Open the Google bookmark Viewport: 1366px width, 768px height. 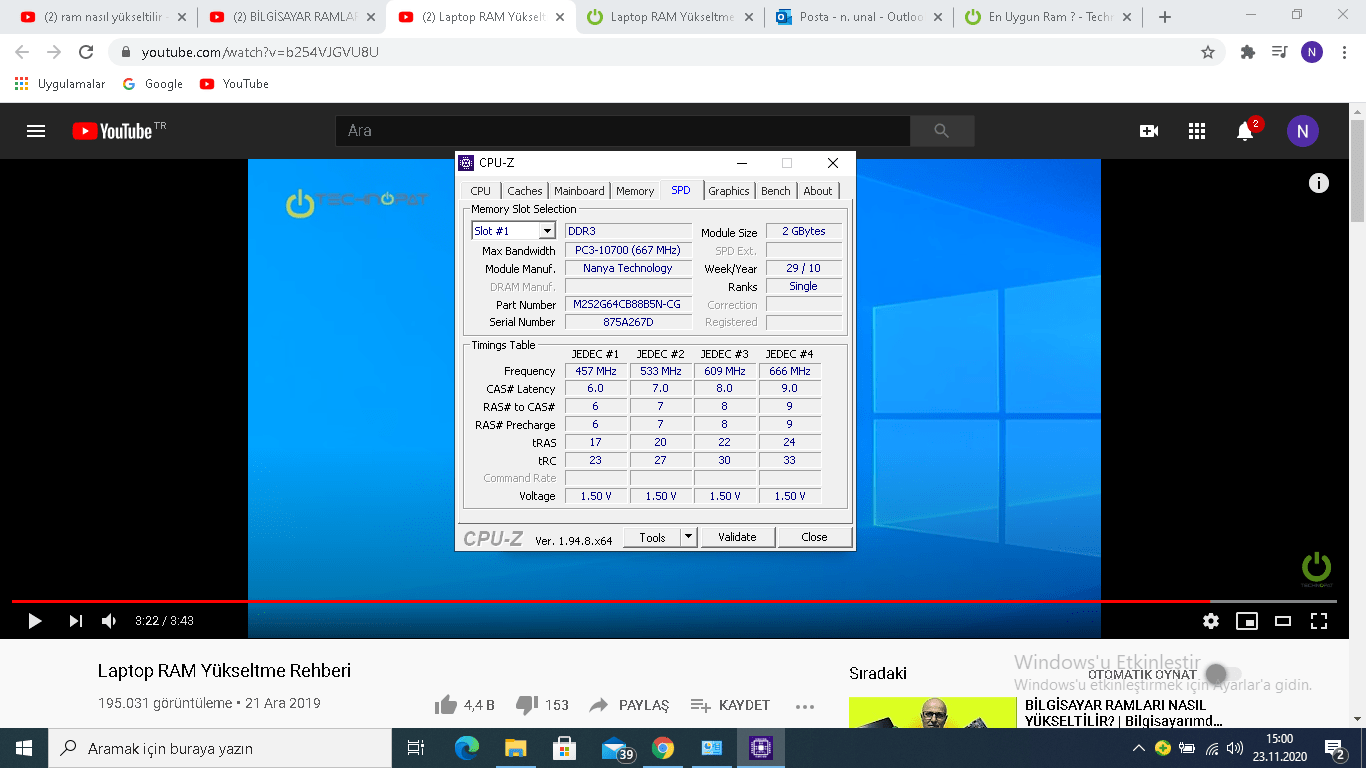[153, 84]
